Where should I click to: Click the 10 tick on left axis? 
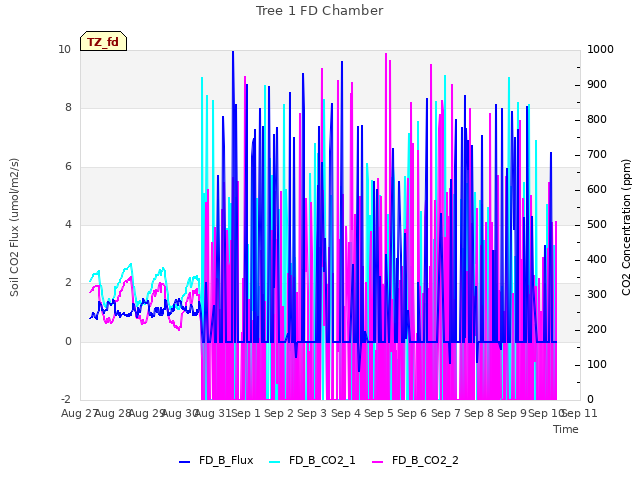[64, 50]
